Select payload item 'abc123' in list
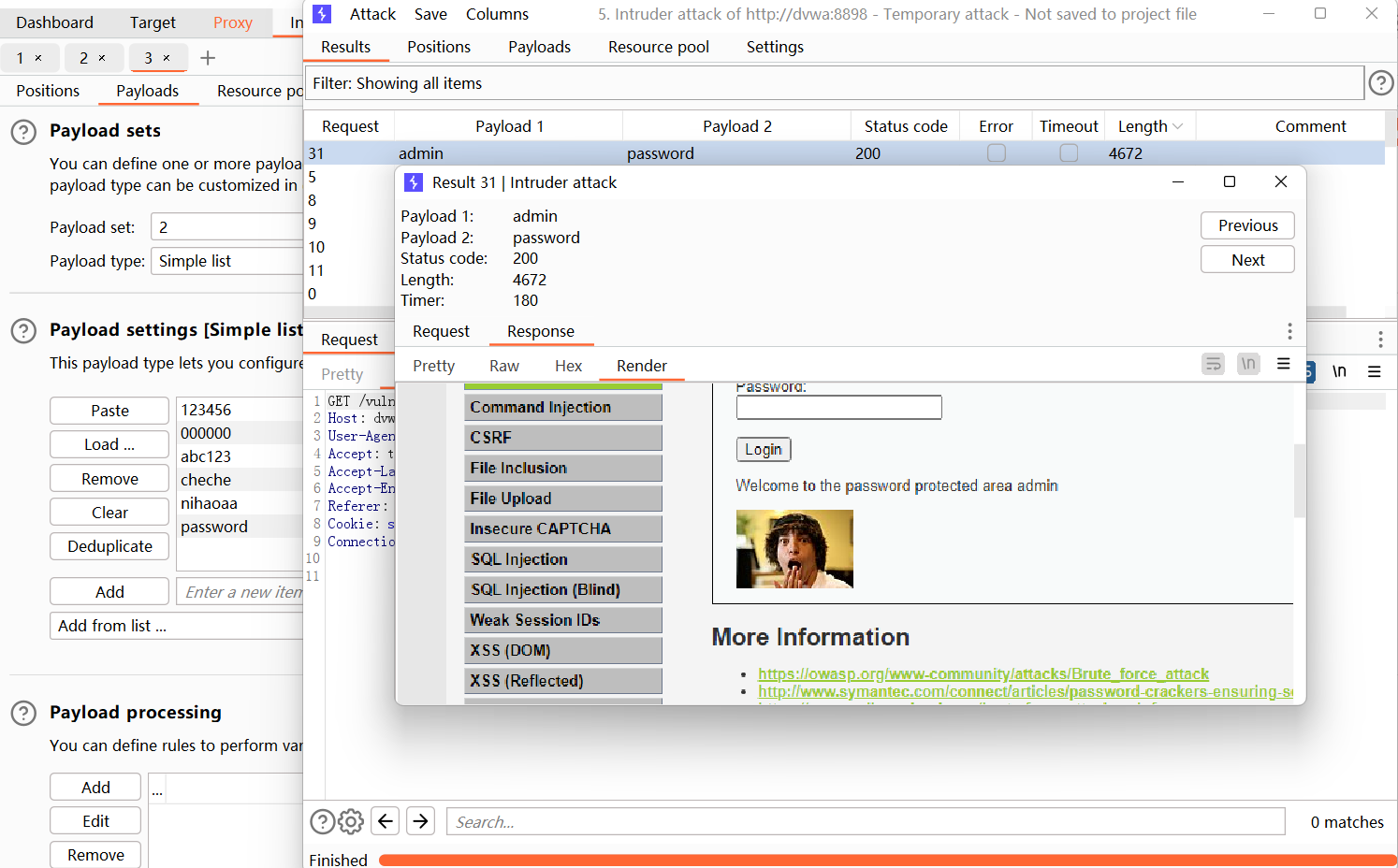1398x868 pixels. [x=241, y=456]
